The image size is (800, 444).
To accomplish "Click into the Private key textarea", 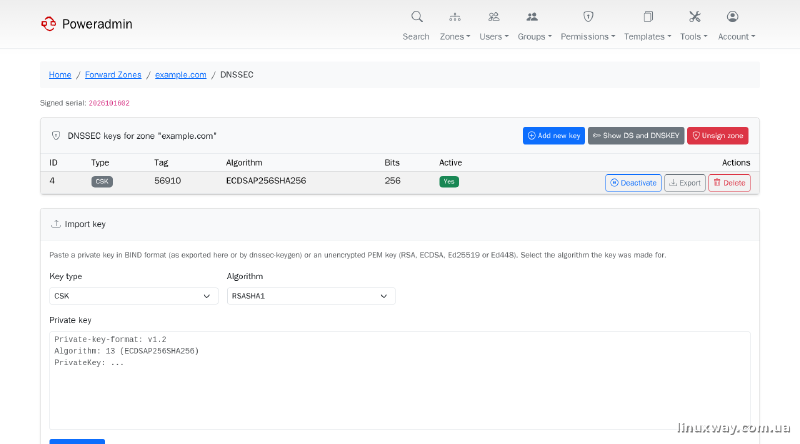I will point(399,380).
